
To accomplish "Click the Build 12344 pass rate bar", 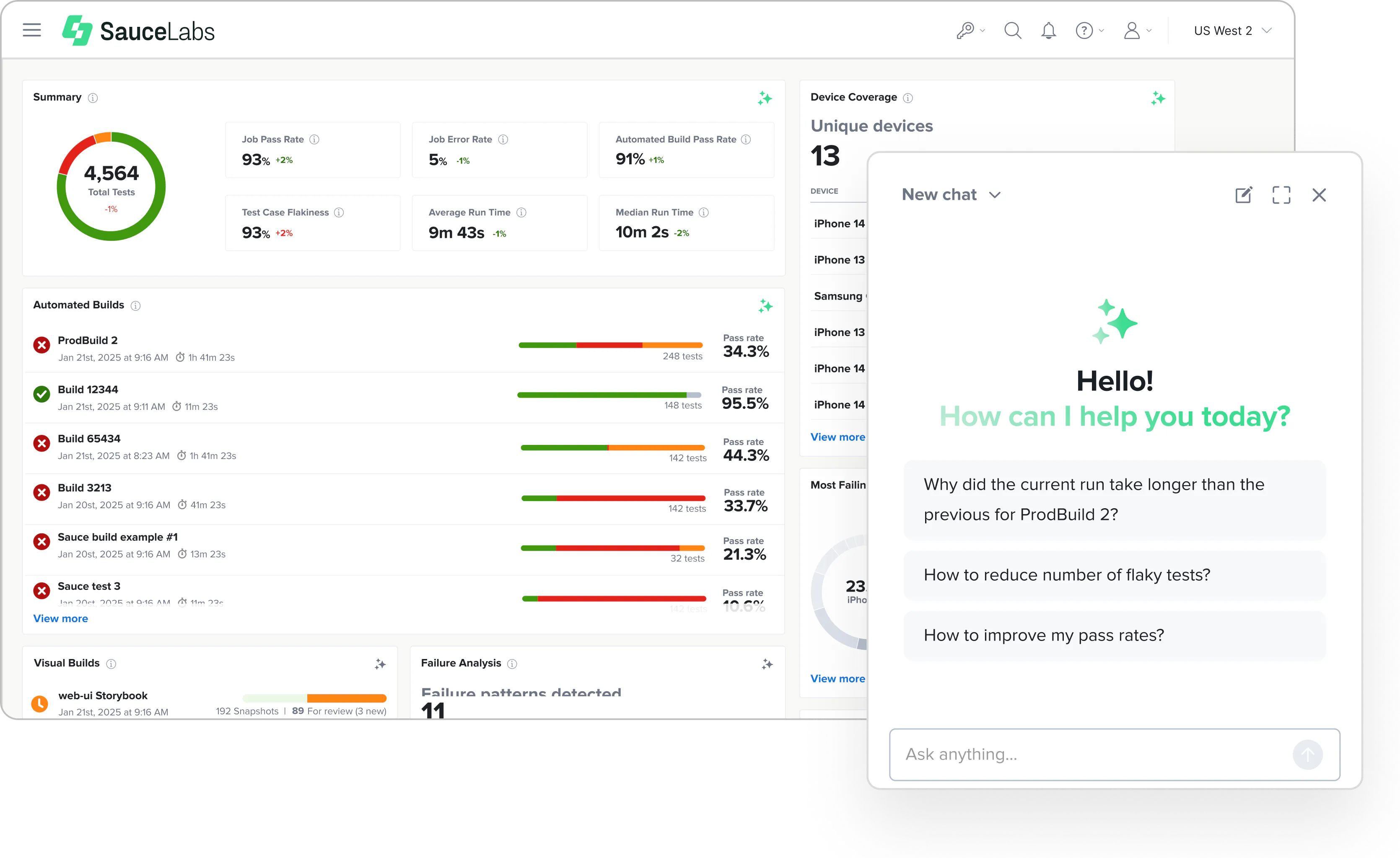I will point(609,395).
